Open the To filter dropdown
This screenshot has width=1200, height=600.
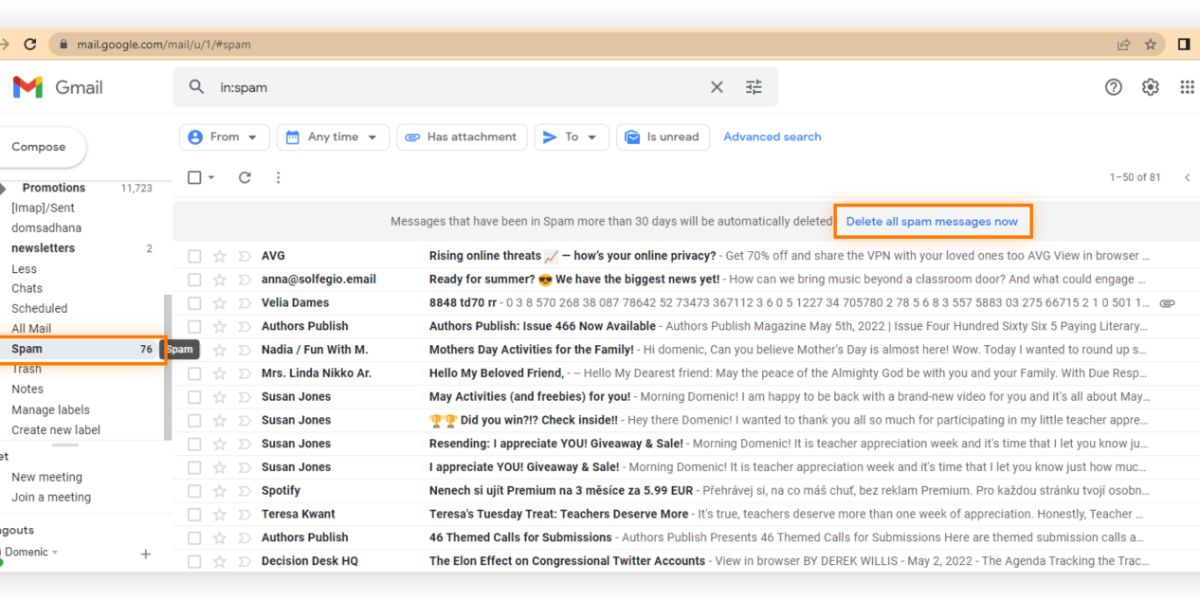pos(571,137)
